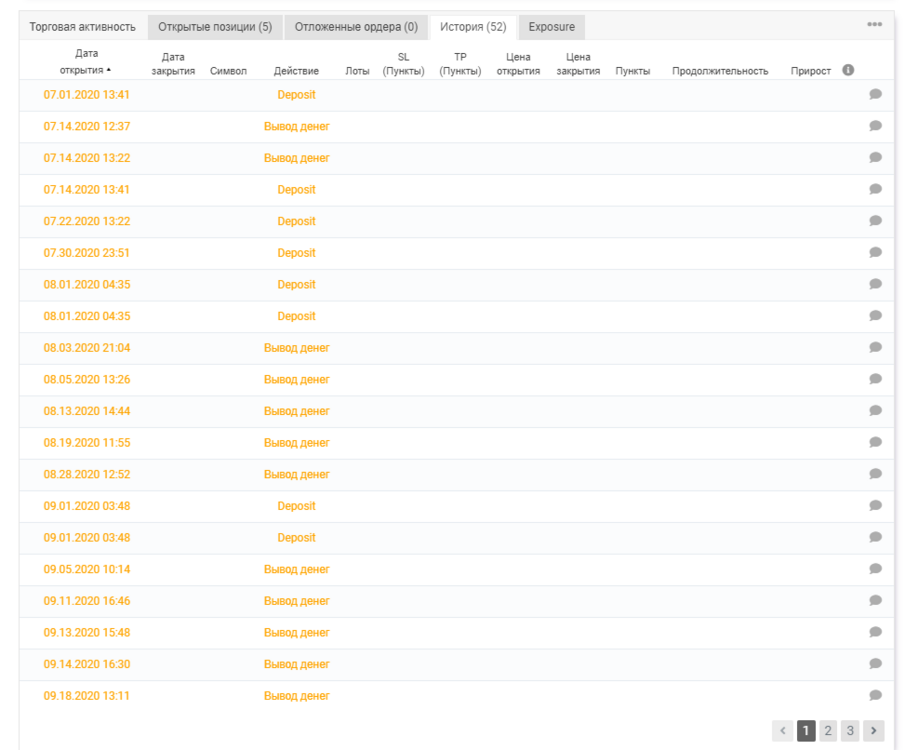This screenshot has width=905, height=750.
Task: Sort by Цена закрытия column
Action: (578, 64)
